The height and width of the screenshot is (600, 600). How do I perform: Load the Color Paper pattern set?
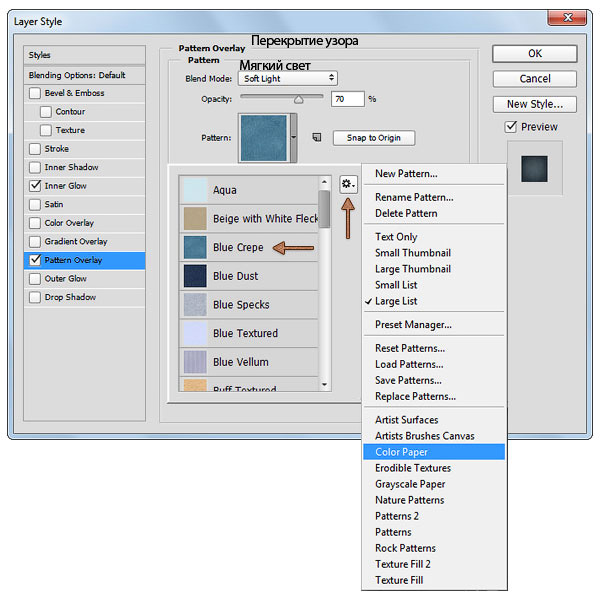[x=434, y=452]
